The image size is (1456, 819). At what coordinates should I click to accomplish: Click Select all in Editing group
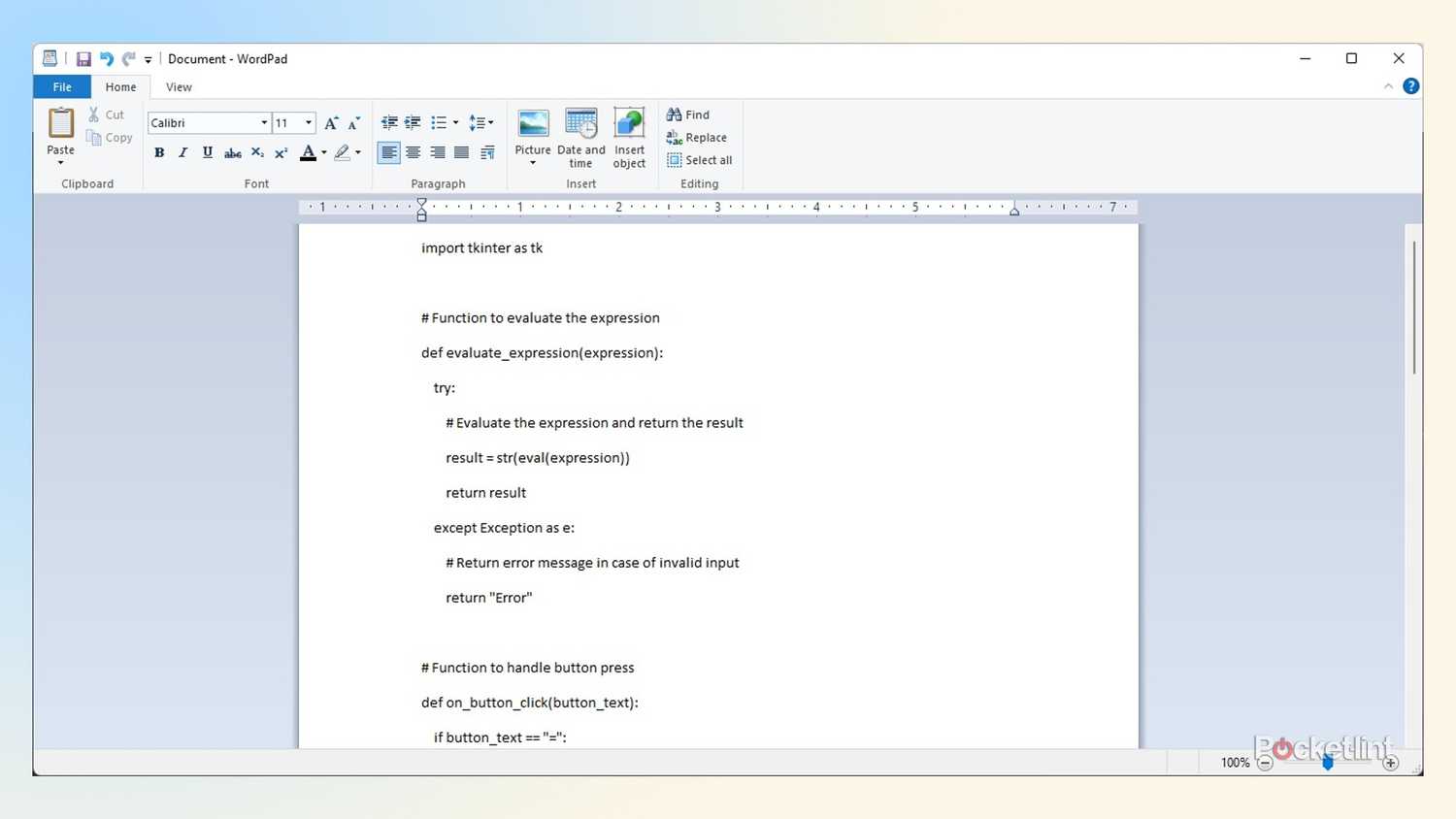(x=700, y=160)
